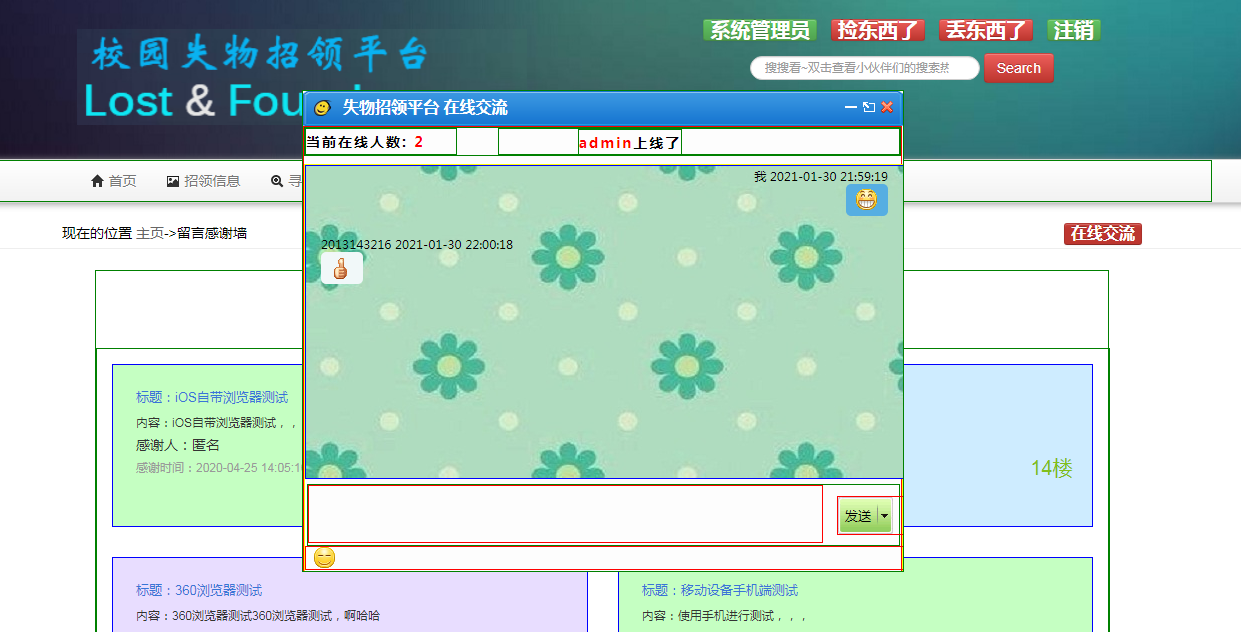The image size is (1241, 632).
Task: Click the picture icon beside 招领信息
Action: pyautogui.click(x=173, y=181)
